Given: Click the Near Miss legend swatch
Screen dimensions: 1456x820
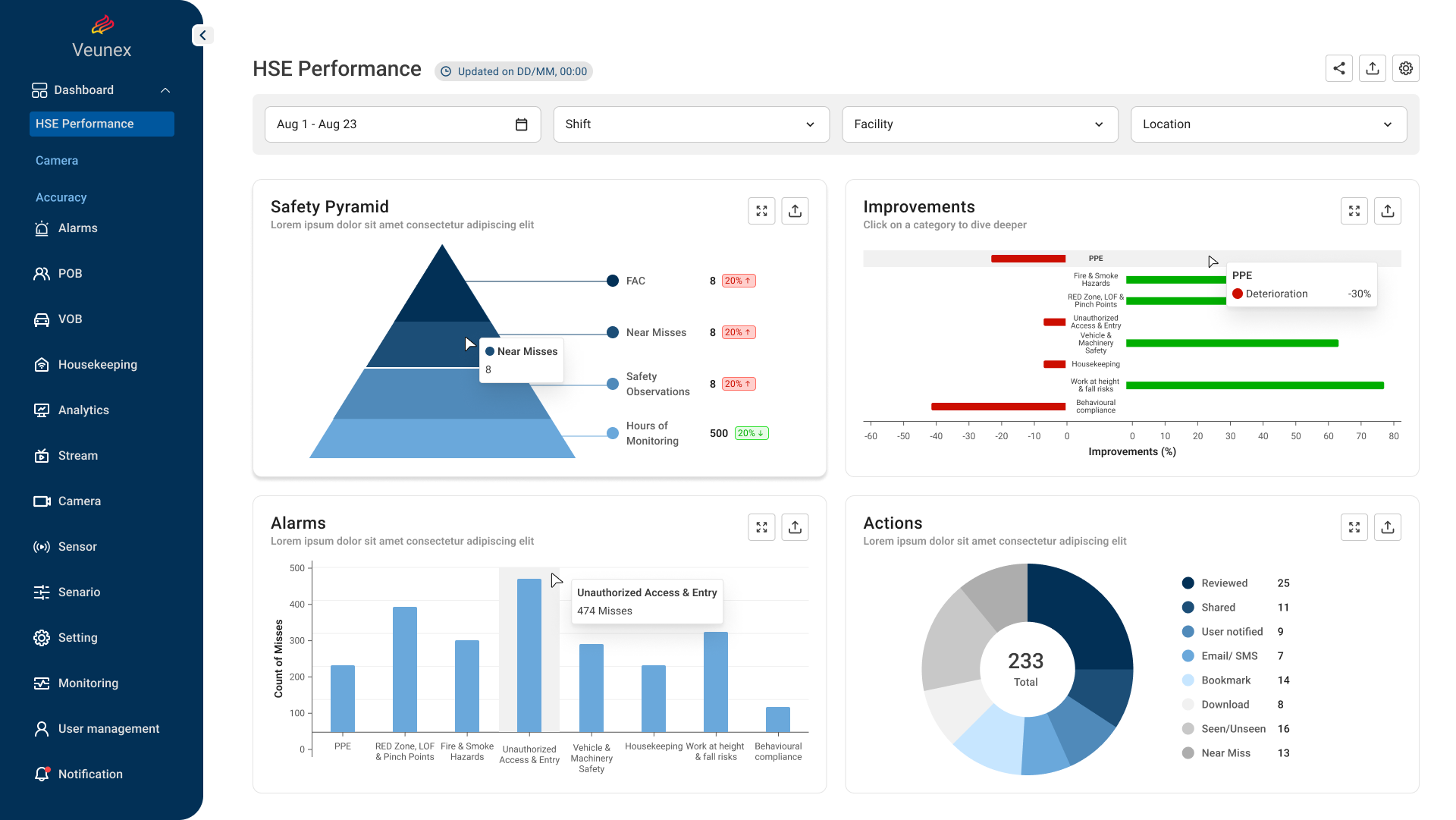Looking at the screenshot, I should click(x=1188, y=753).
